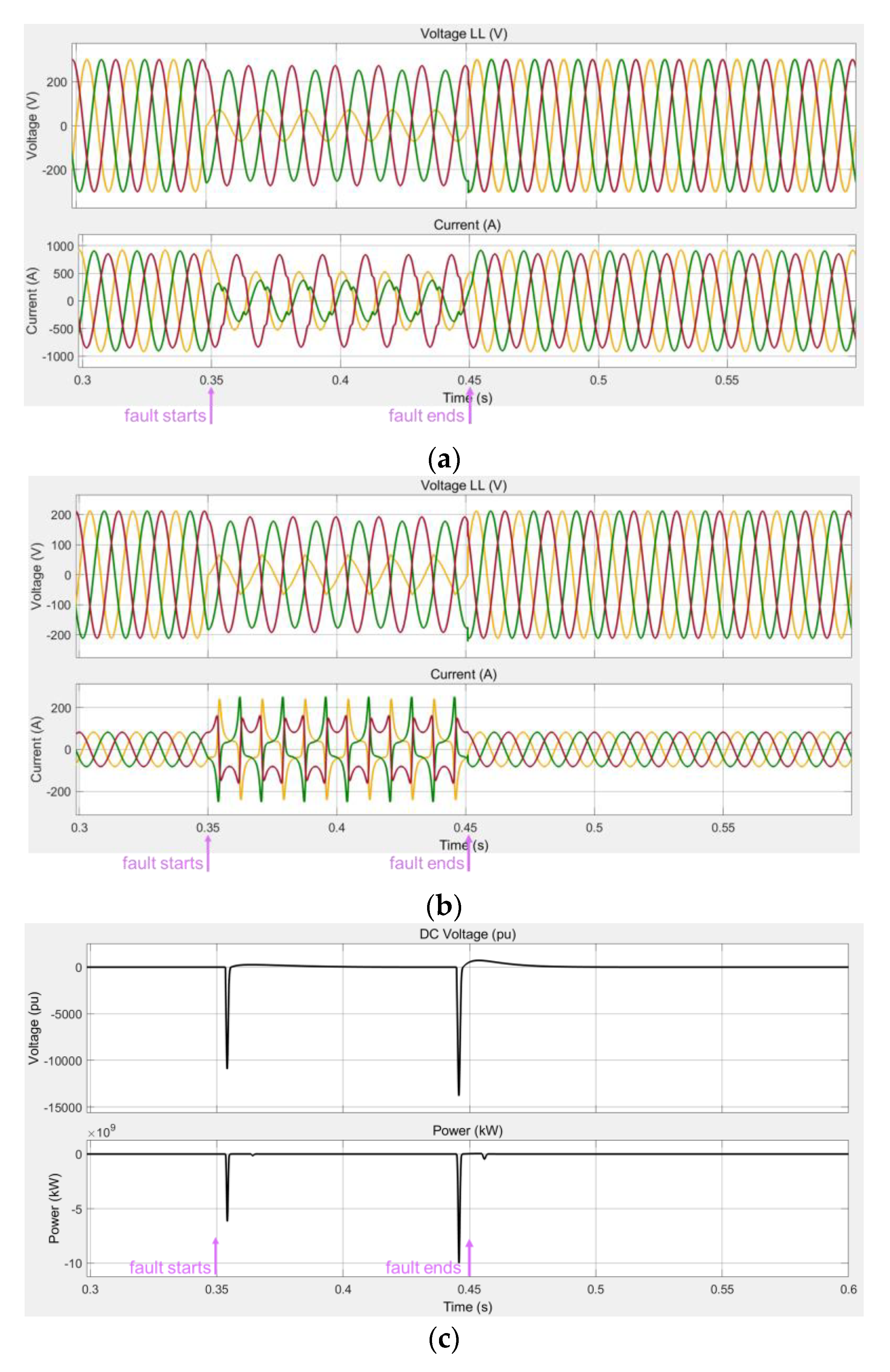Click the 'Current (A)' title in panel (a)
This screenshot has height=1372, width=890.
(467, 225)
